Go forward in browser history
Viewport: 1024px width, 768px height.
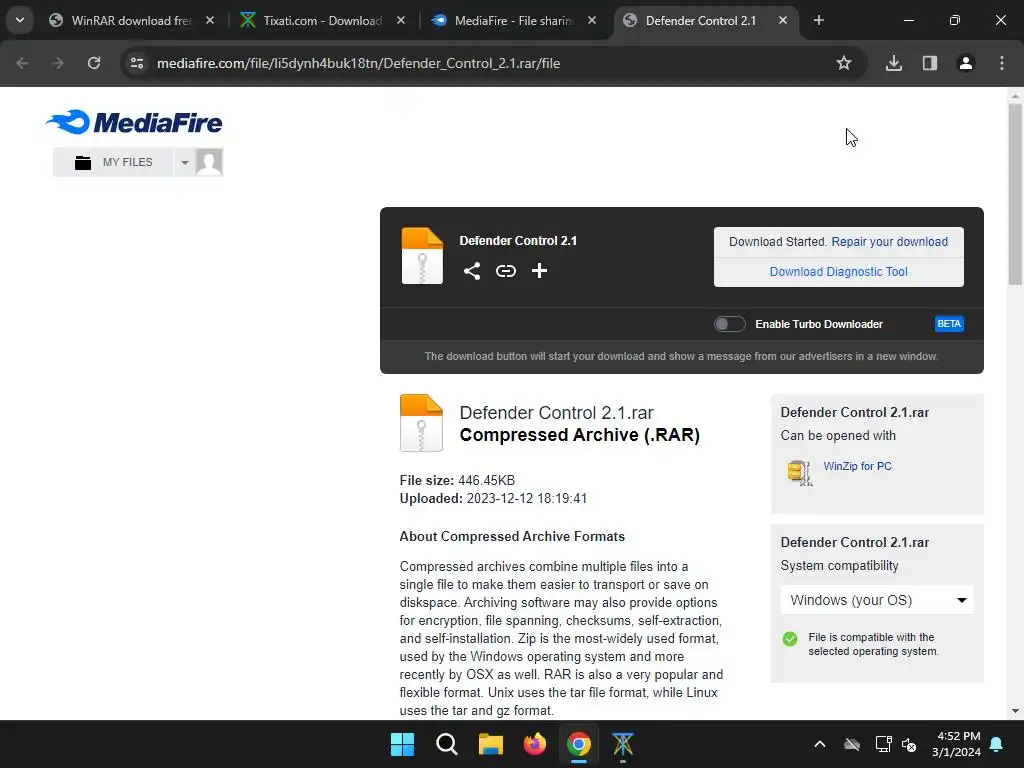[x=58, y=63]
